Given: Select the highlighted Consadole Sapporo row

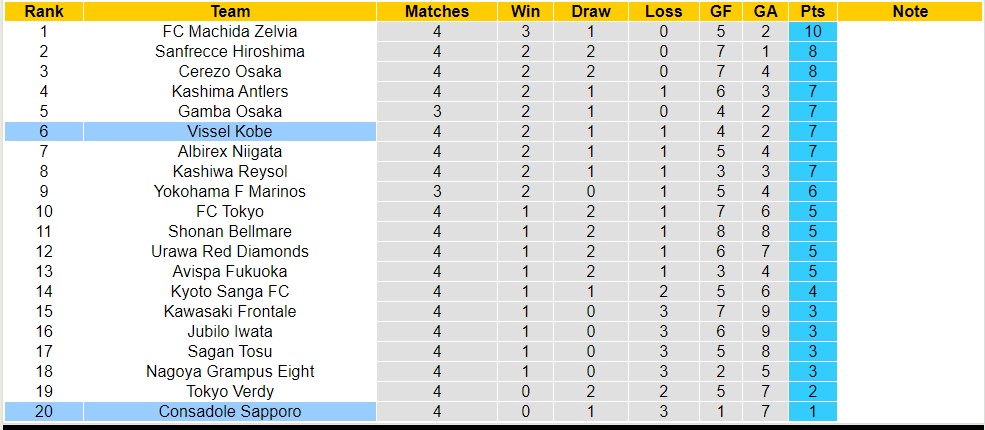Looking at the screenshot, I should (230, 411).
